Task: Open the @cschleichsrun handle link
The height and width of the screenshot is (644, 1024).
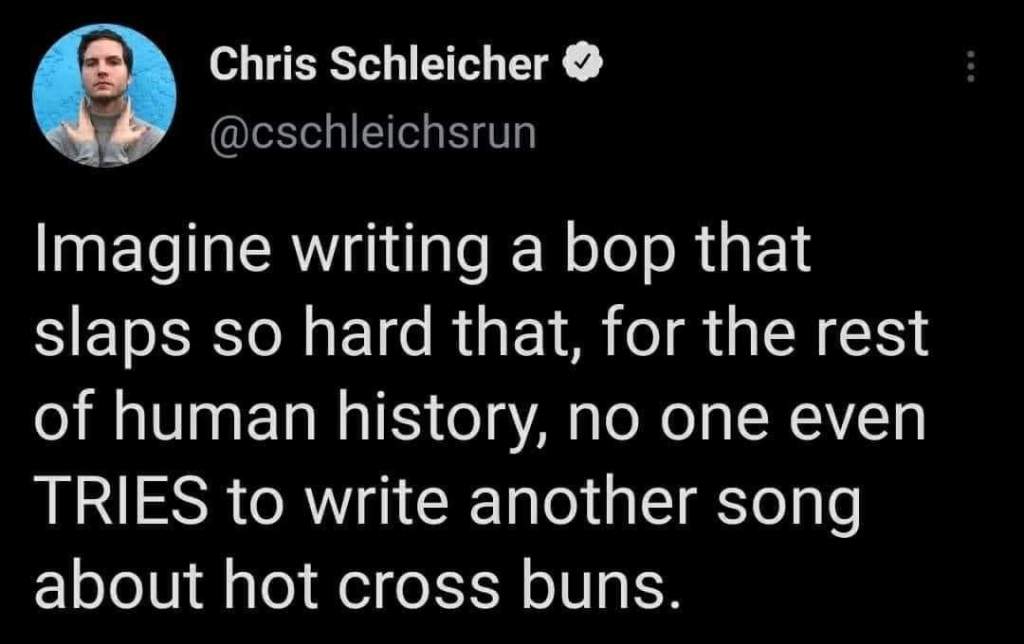Action: (372, 132)
